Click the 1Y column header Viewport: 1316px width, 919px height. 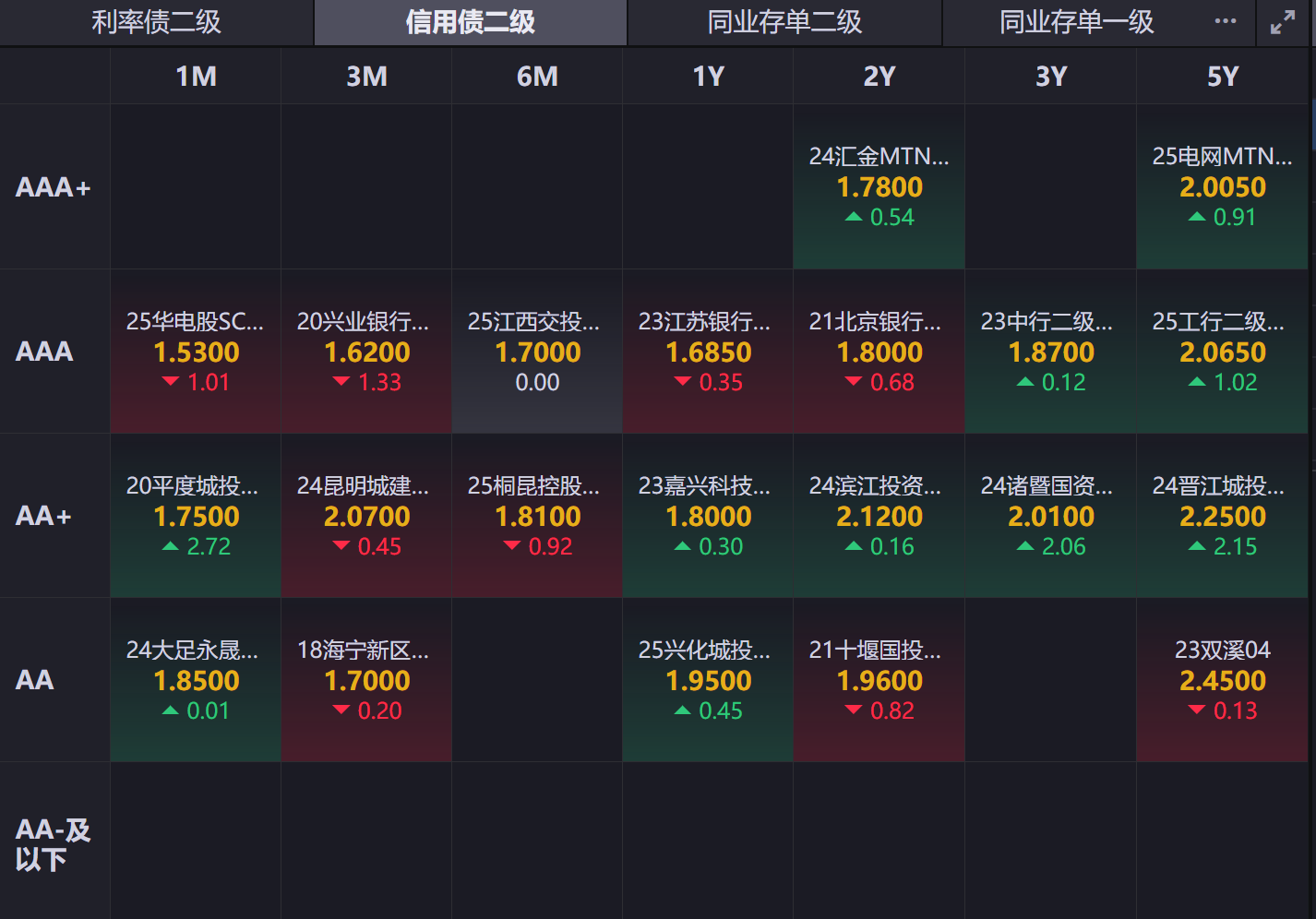coord(708,76)
